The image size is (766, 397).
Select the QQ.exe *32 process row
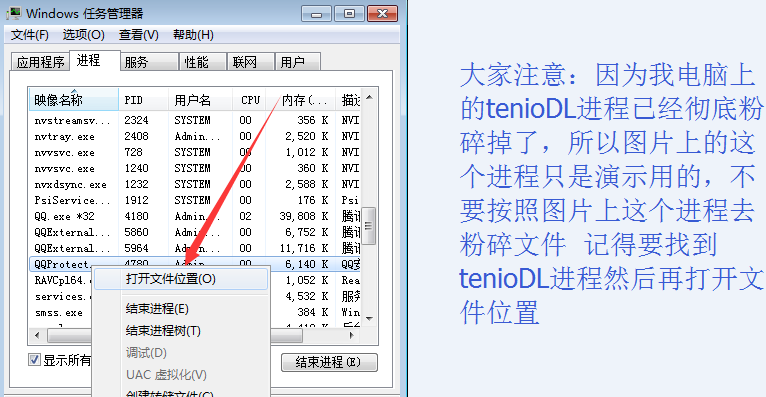click(x=195, y=216)
